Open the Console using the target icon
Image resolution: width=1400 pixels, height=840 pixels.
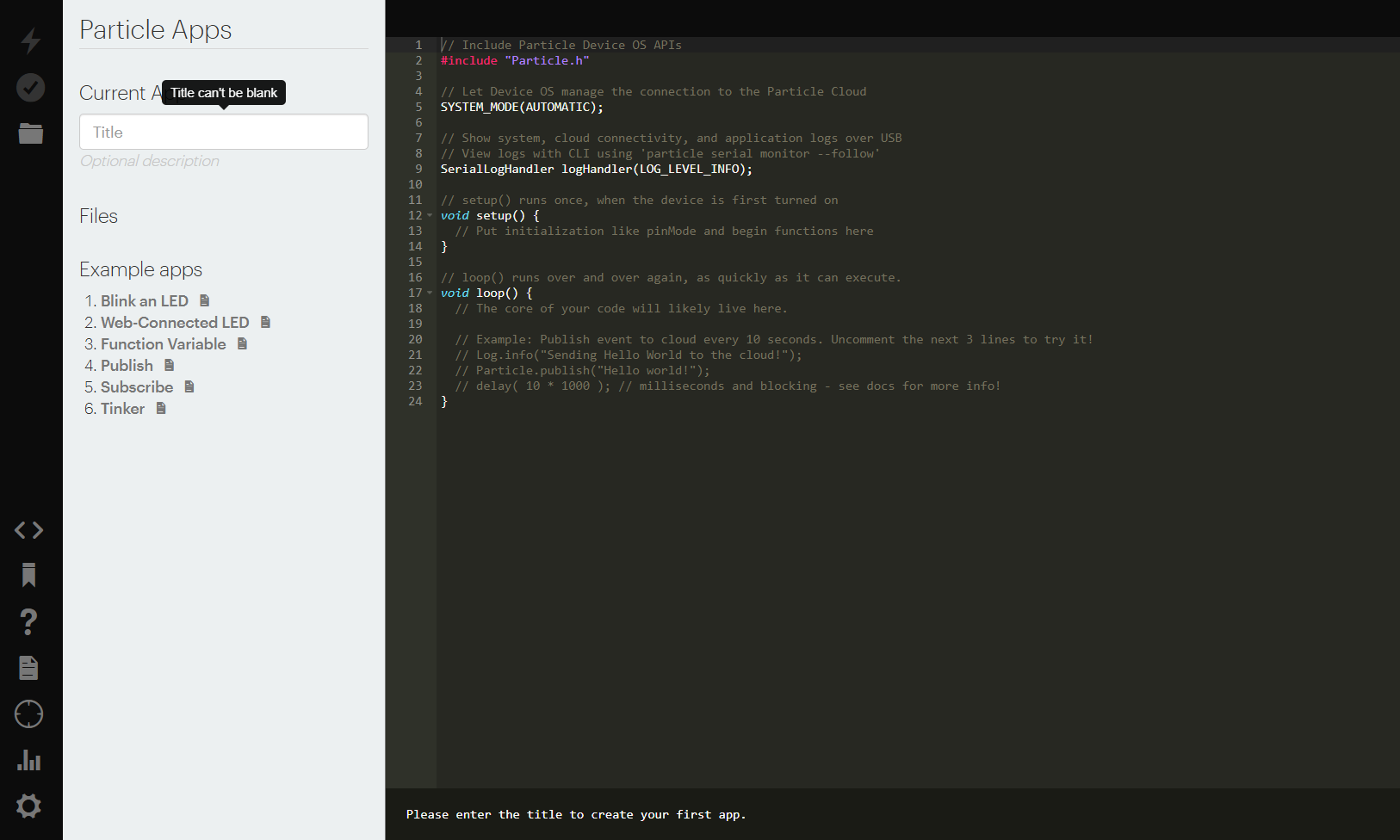click(x=28, y=714)
